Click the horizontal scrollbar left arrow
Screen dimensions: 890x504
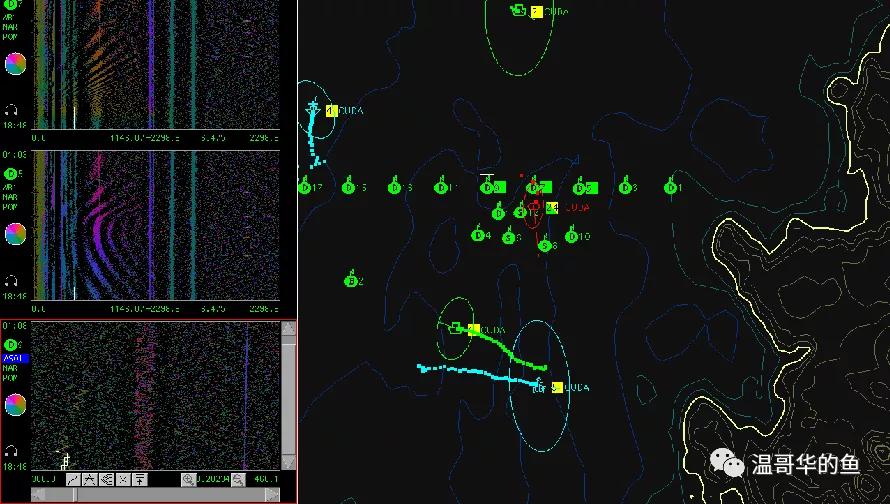(38, 495)
